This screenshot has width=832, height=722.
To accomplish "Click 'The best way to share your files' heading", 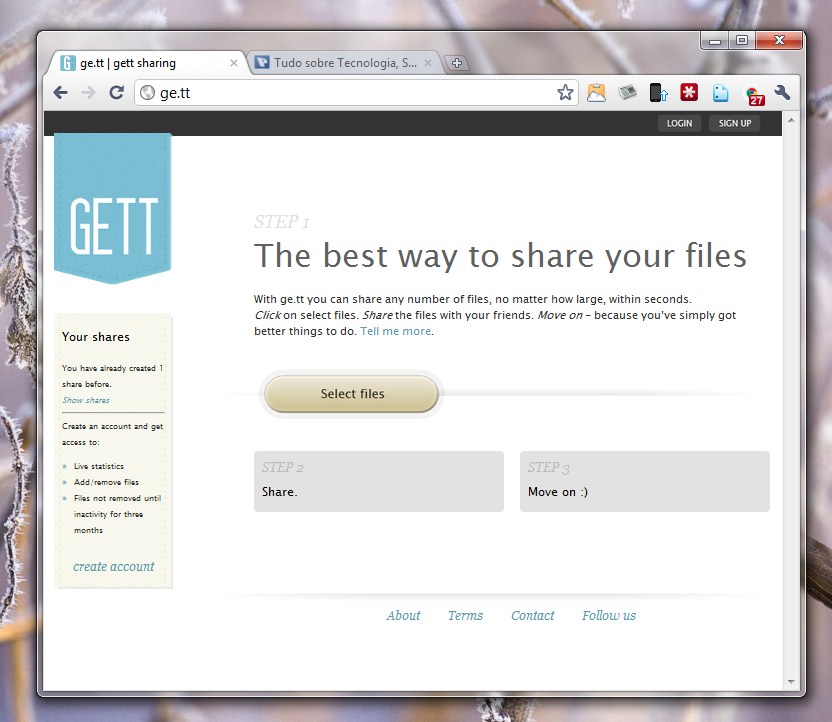I will (x=500, y=256).
